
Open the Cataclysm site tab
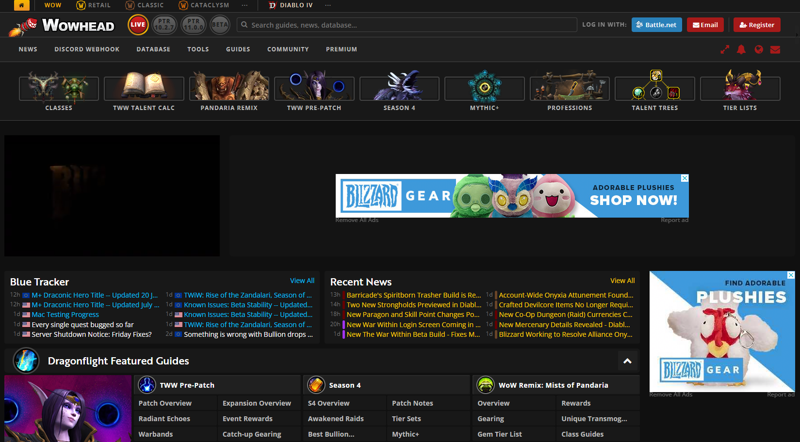coord(204,5)
